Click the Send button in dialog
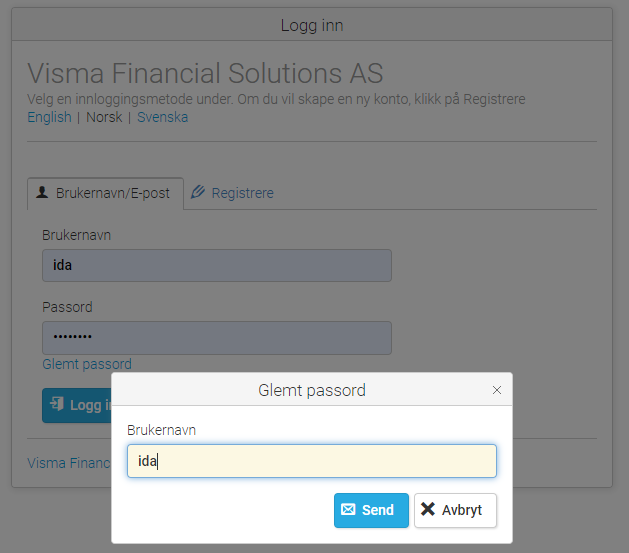629x553 pixels. pyautogui.click(x=371, y=510)
